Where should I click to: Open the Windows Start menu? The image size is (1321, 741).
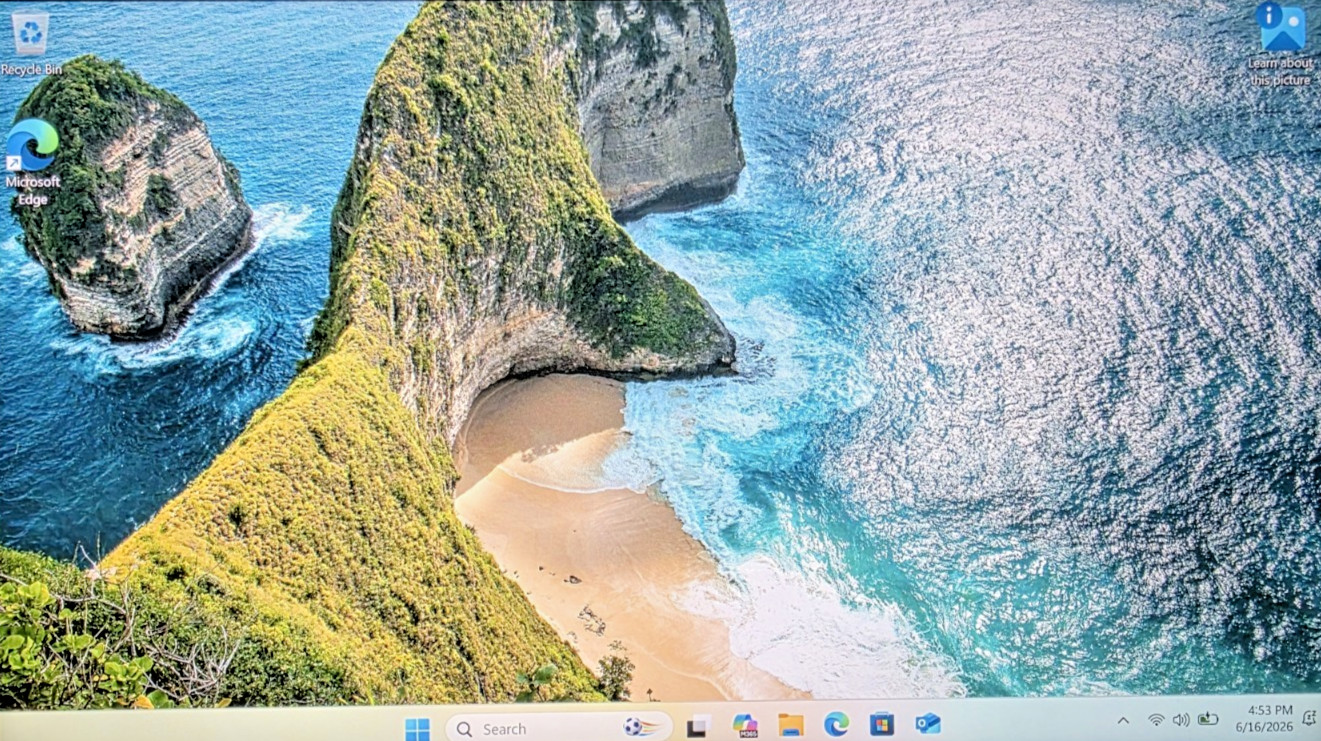click(417, 728)
